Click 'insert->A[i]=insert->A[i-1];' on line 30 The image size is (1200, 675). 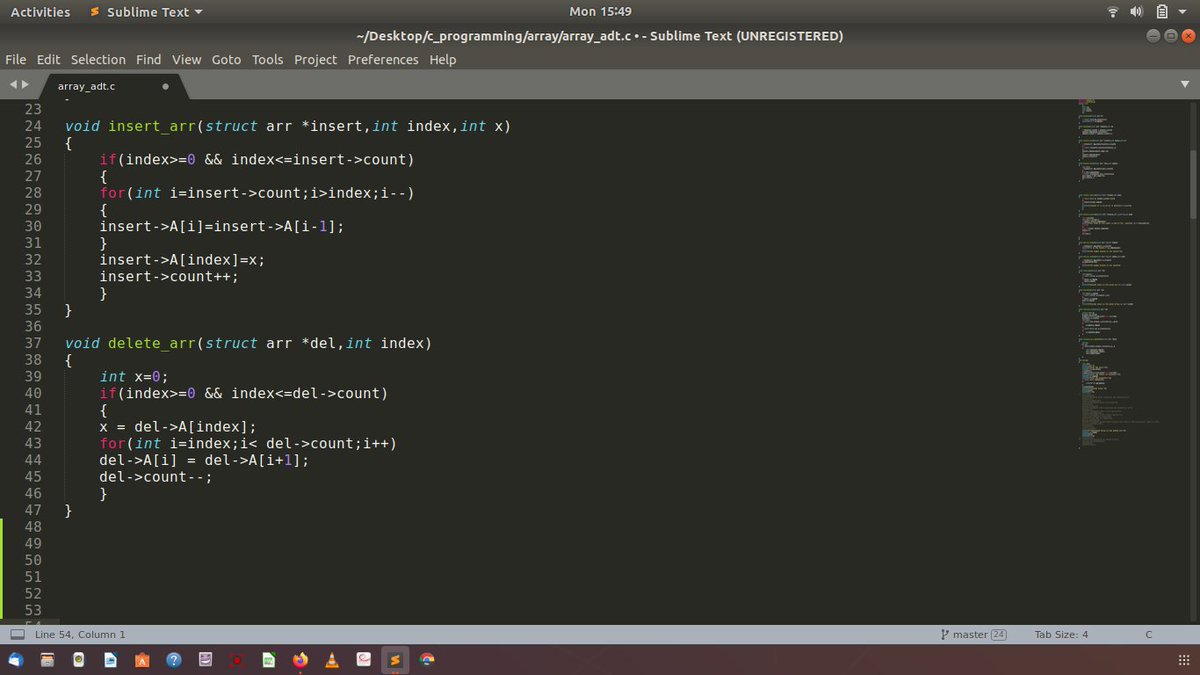coord(222,226)
